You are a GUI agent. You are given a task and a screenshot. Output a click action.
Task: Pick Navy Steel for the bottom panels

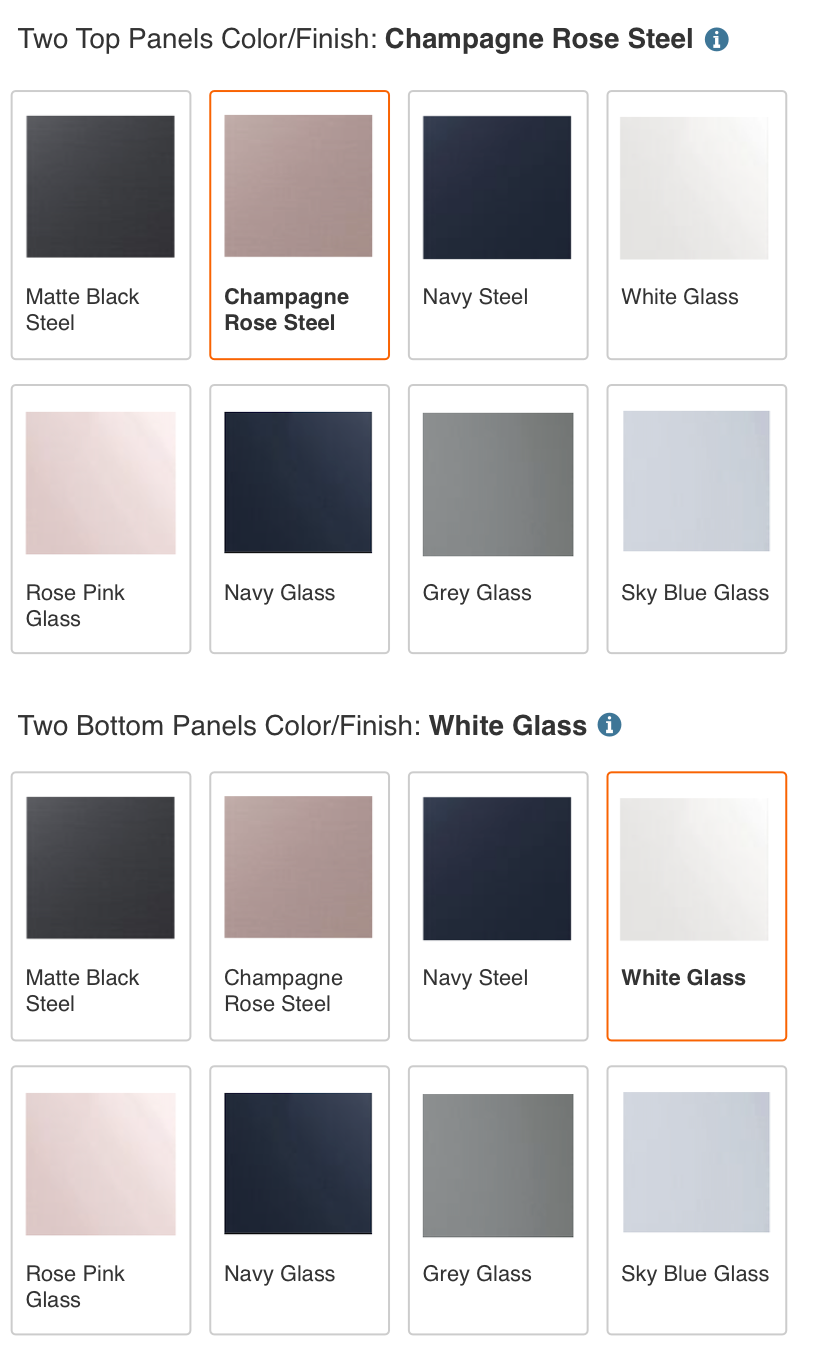coord(498,906)
